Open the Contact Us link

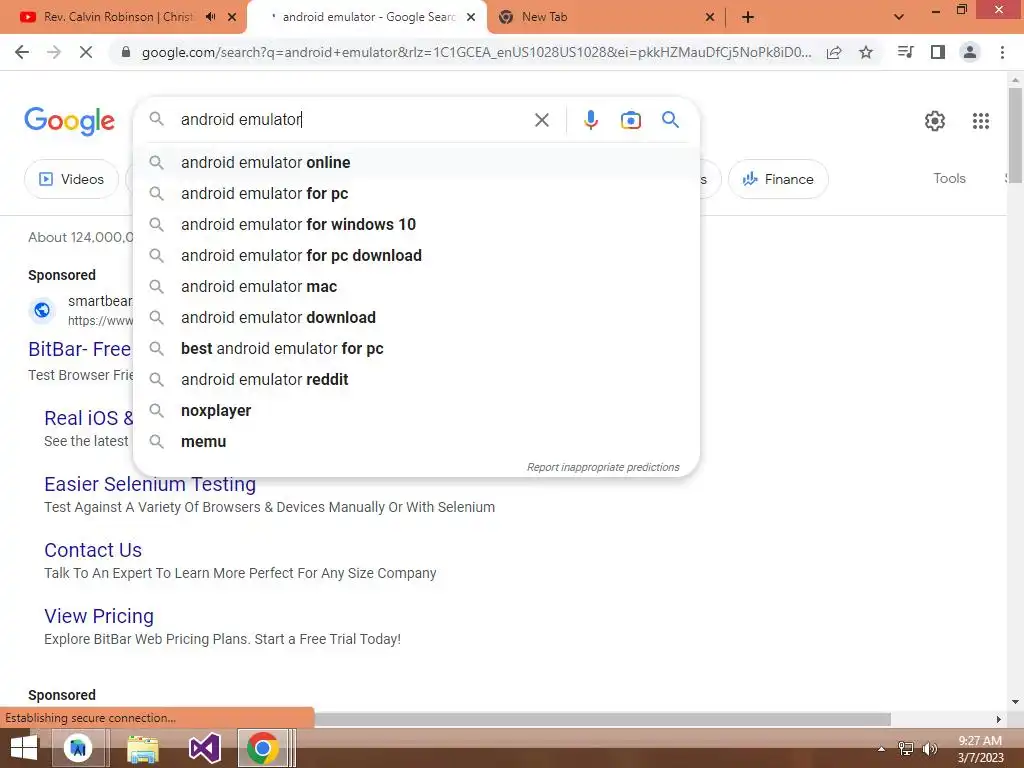point(93,550)
